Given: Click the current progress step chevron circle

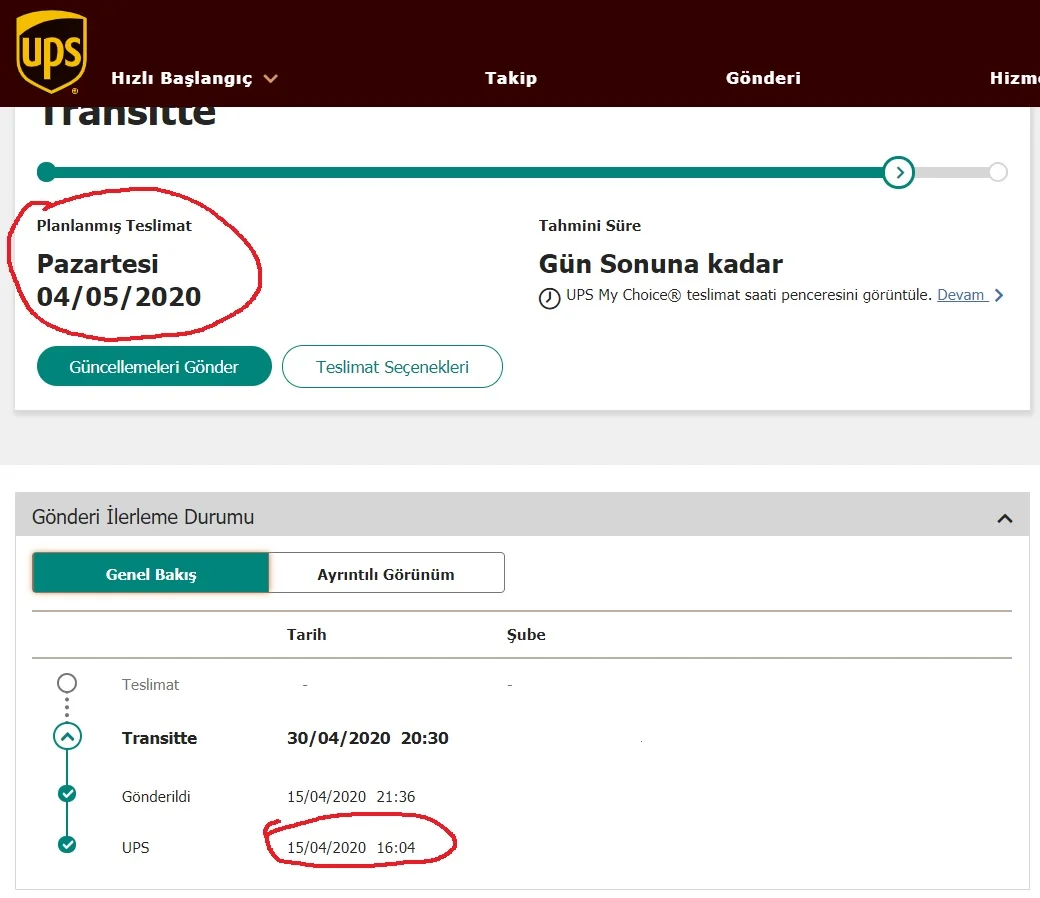Looking at the screenshot, I should (899, 172).
